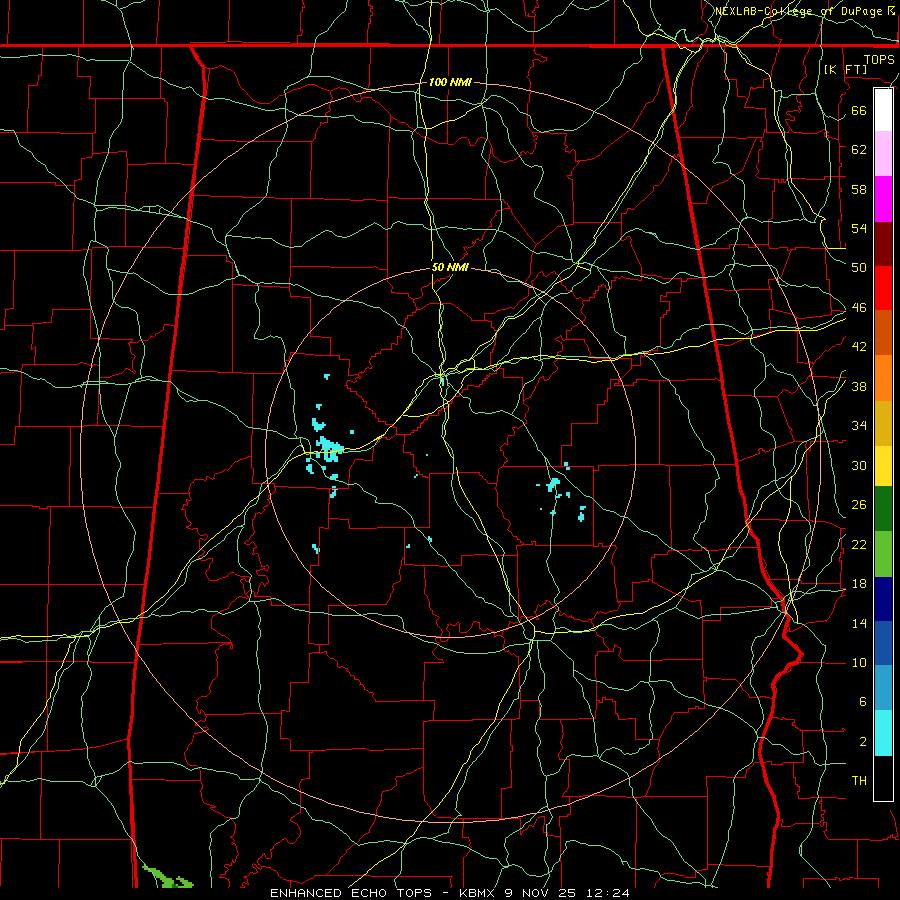Click the black TH swatch at legend bottom
The width and height of the screenshot is (900, 900).
[883, 778]
